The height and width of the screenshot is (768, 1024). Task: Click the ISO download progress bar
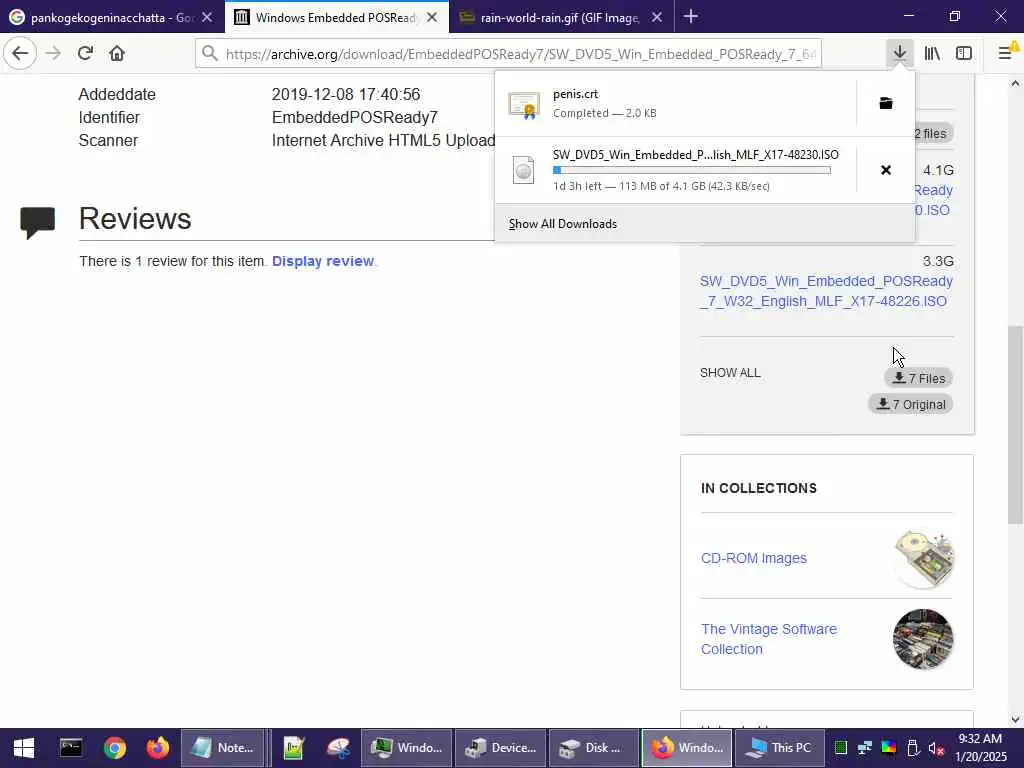click(x=692, y=170)
